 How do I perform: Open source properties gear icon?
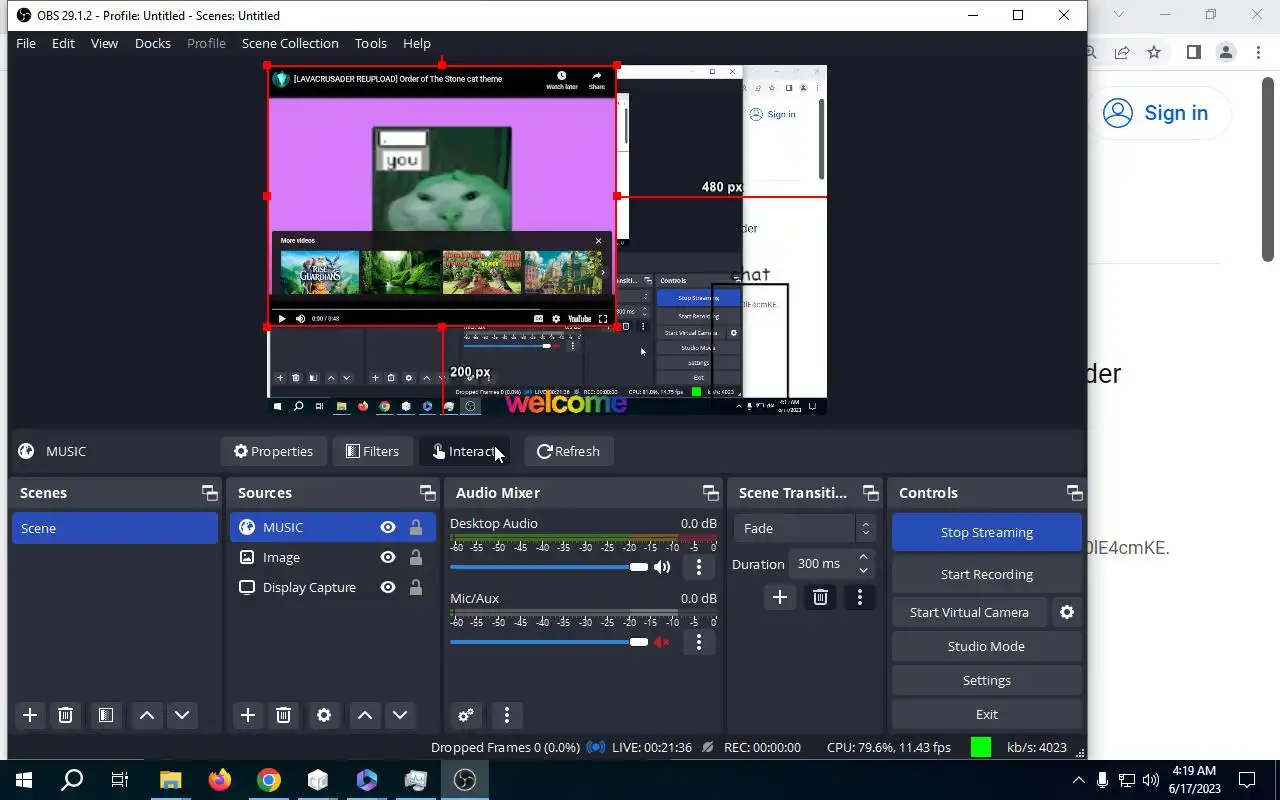point(324,715)
